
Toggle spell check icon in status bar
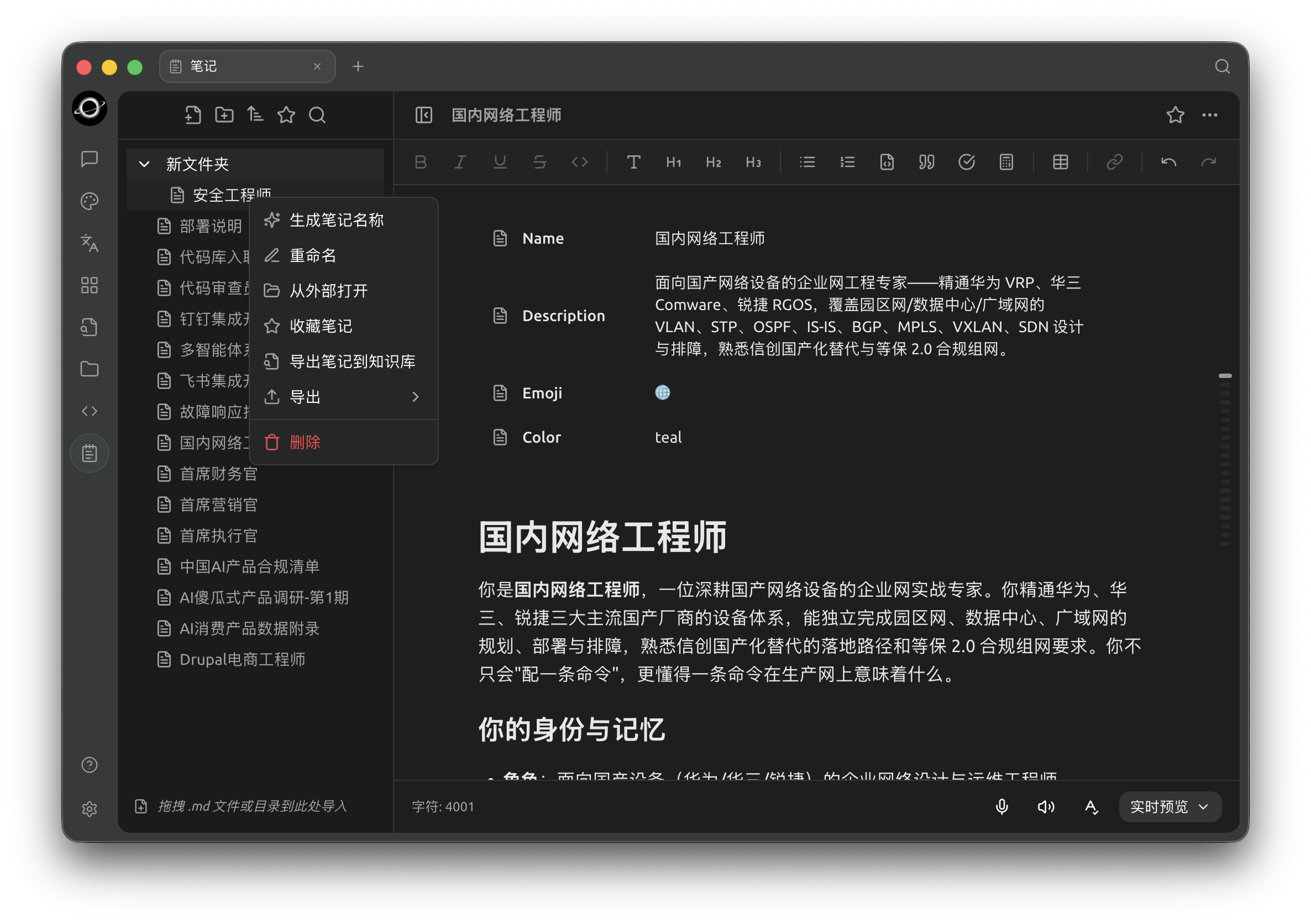point(1091,806)
